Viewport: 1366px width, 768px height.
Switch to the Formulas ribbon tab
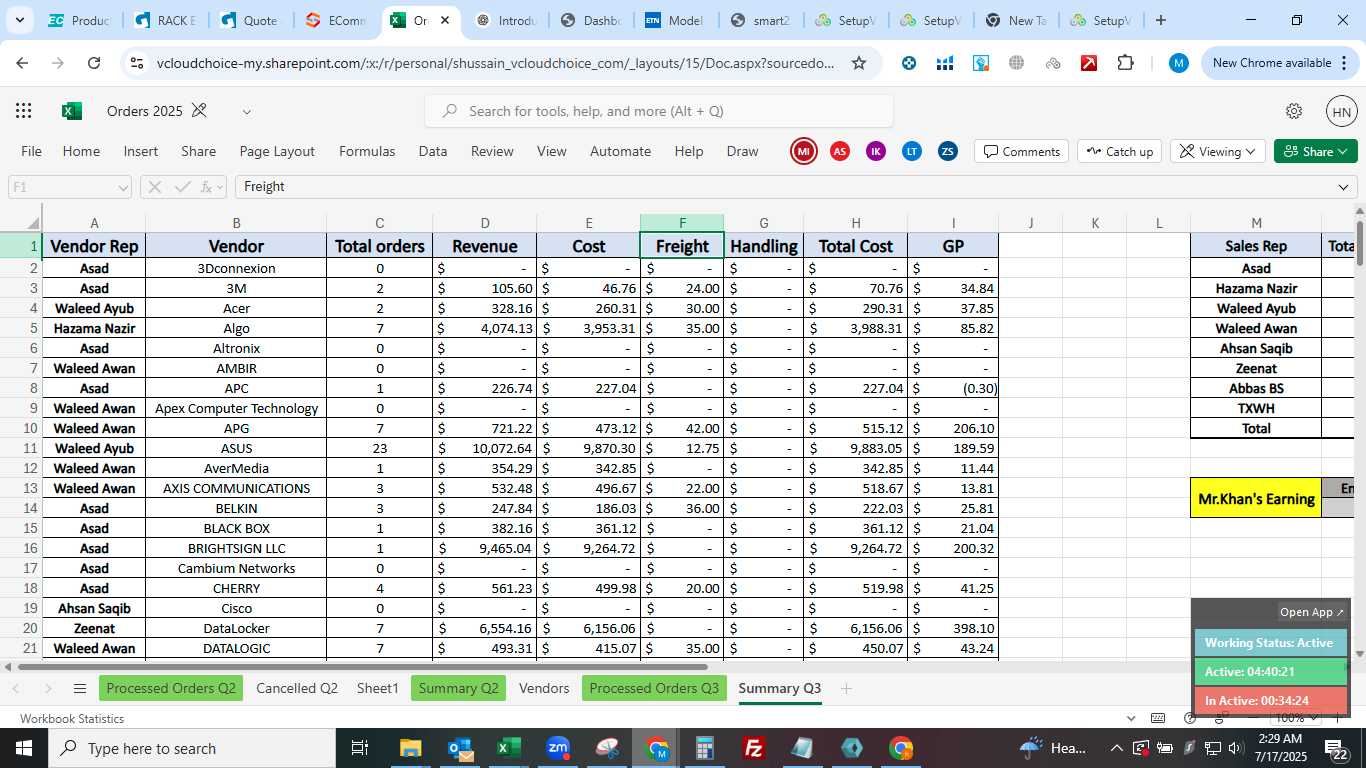(367, 151)
